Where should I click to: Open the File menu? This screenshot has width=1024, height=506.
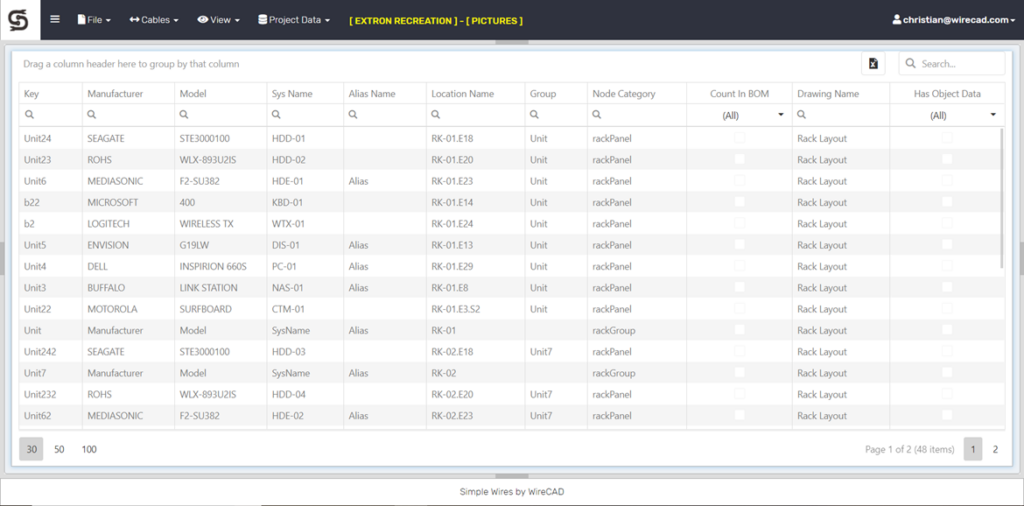[x=94, y=20]
